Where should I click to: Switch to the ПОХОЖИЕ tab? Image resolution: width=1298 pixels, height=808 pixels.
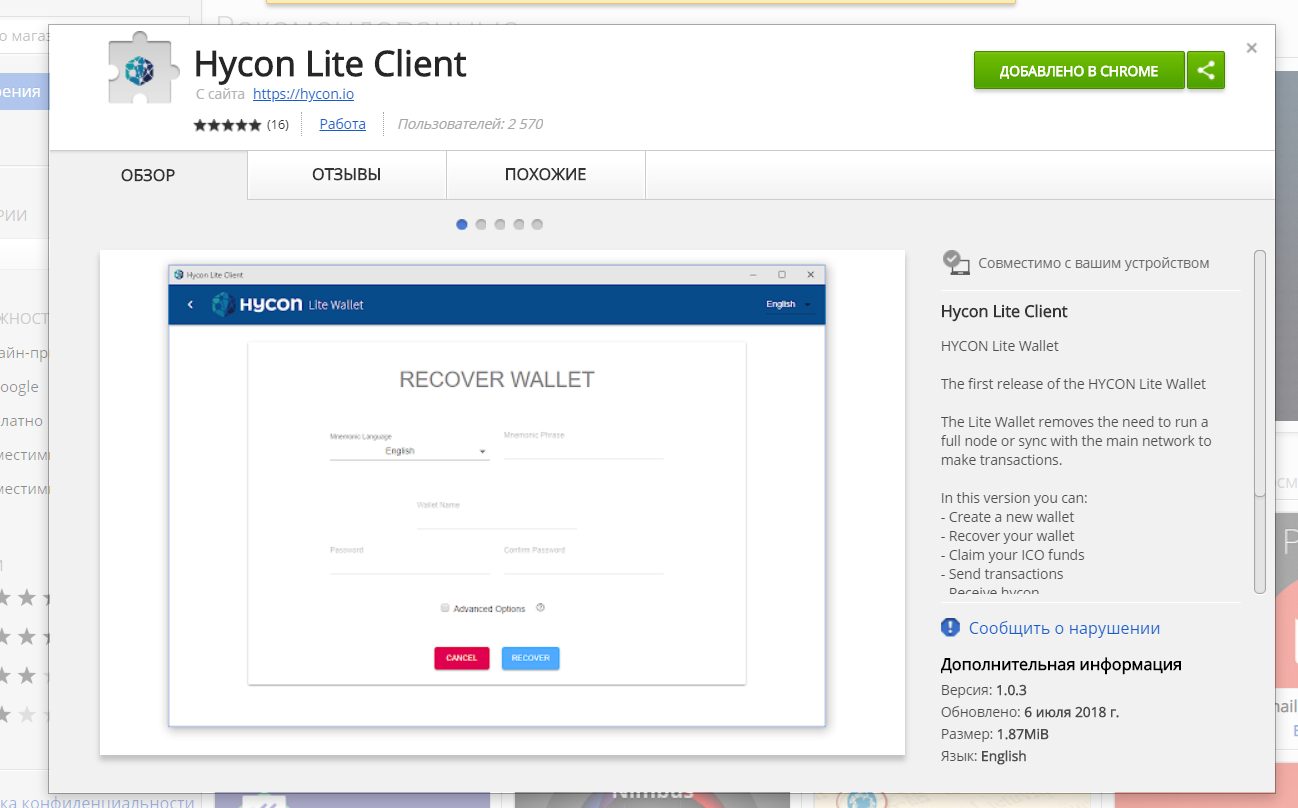[546, 175]
